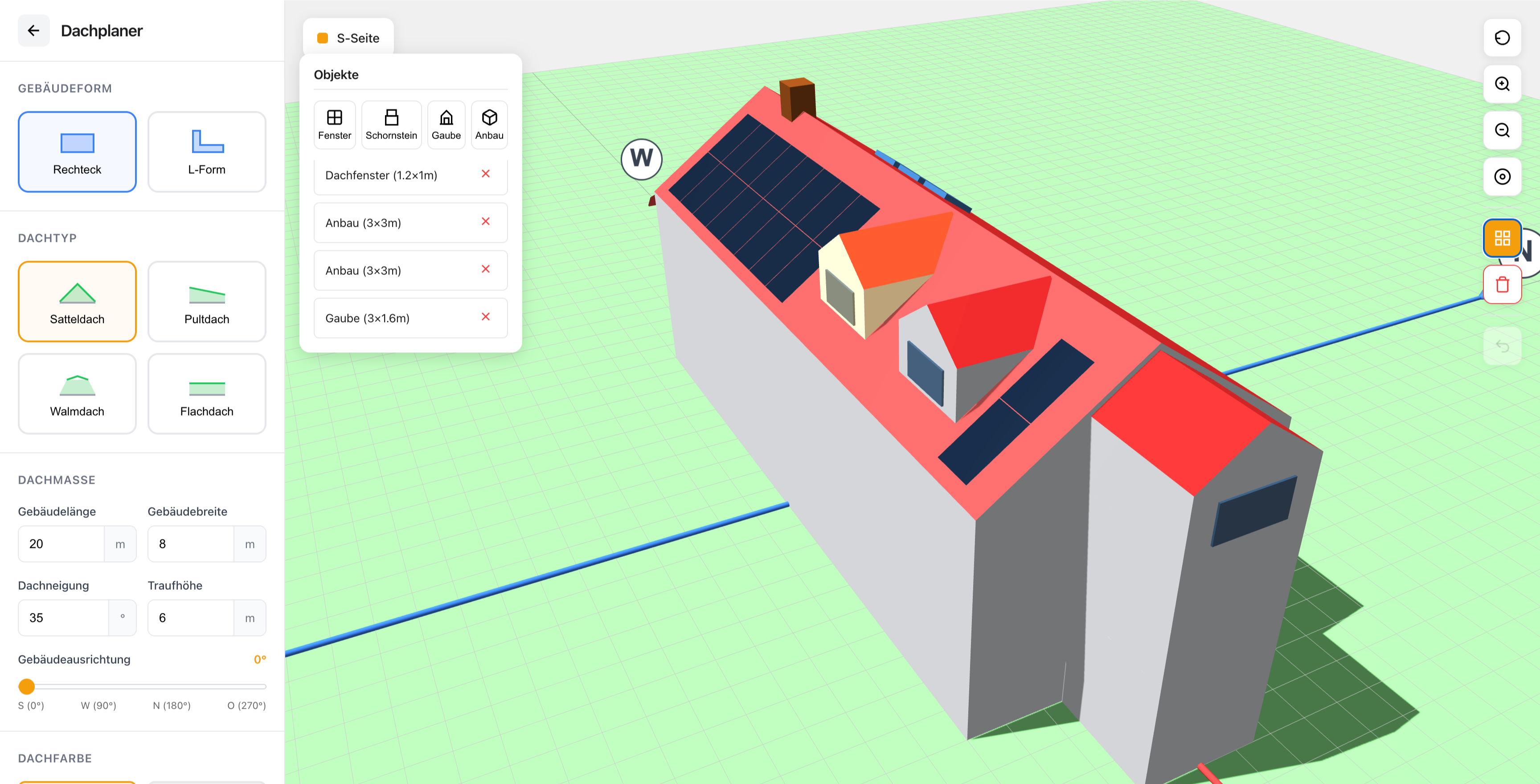Viewport: 1540px width, 784px height.
Task: Select the Walmdach roof type
Action: click(77, 393)
